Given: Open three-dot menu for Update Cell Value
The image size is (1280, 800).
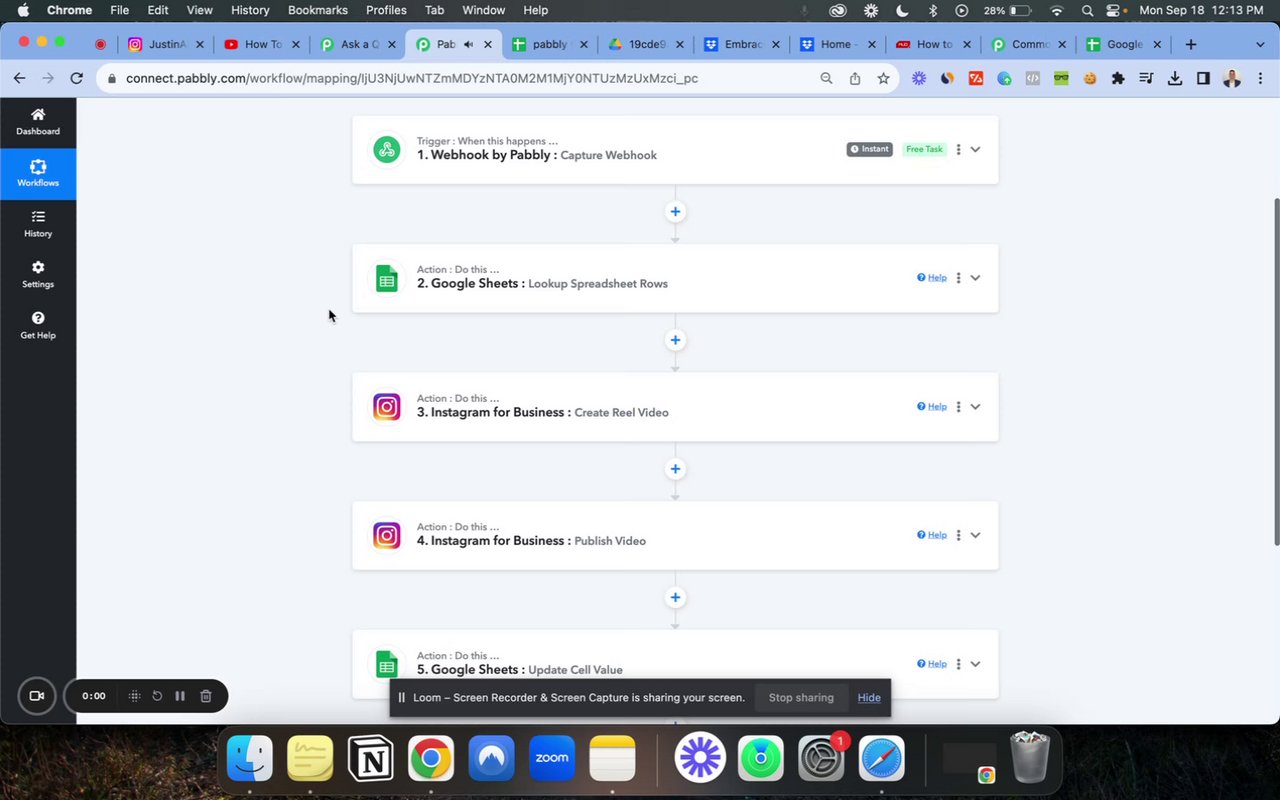Looking at the screenshot, I should click(958, 664).
